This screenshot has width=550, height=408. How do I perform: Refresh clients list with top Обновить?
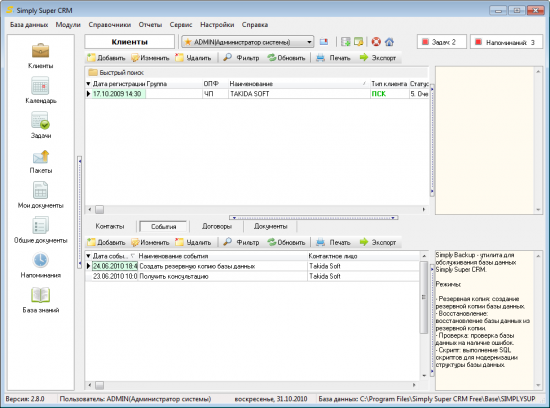click(x=286, y=58)
